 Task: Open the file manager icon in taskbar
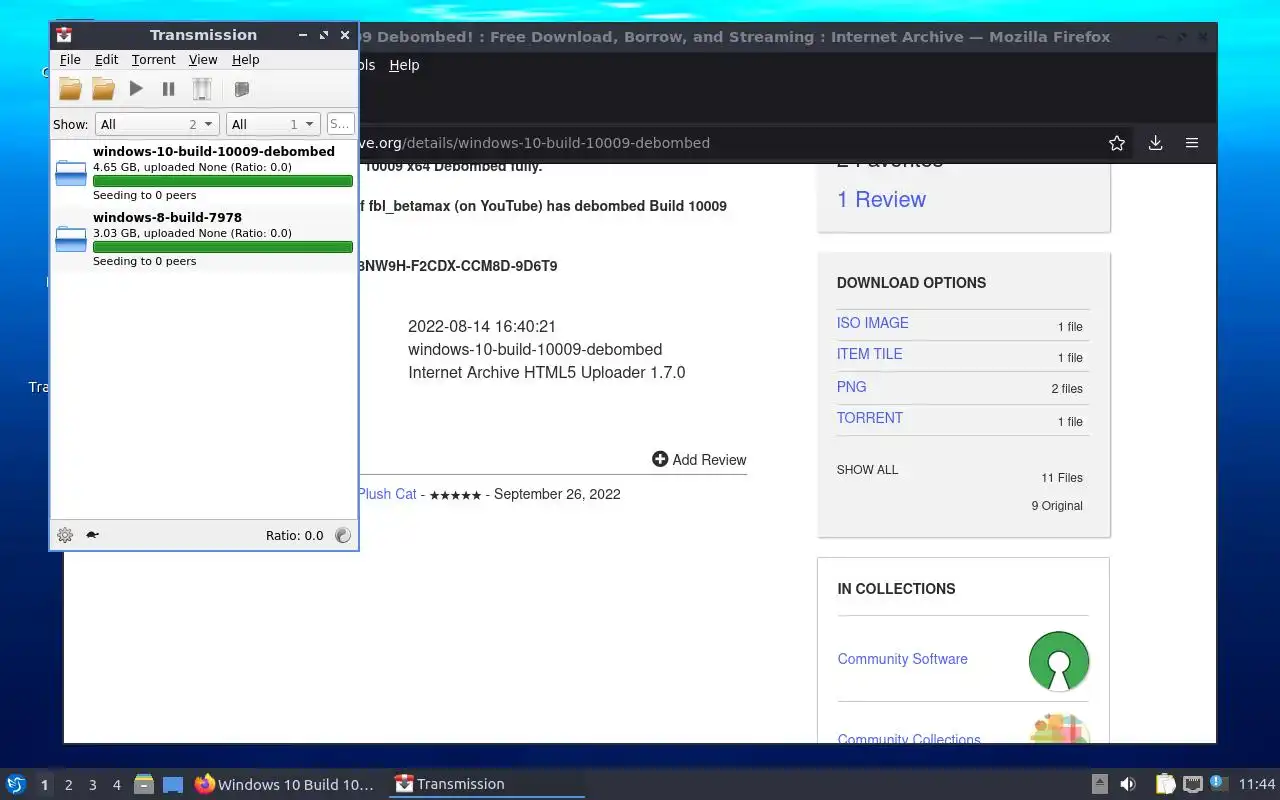pyautogui.click(x=143, y=784)
